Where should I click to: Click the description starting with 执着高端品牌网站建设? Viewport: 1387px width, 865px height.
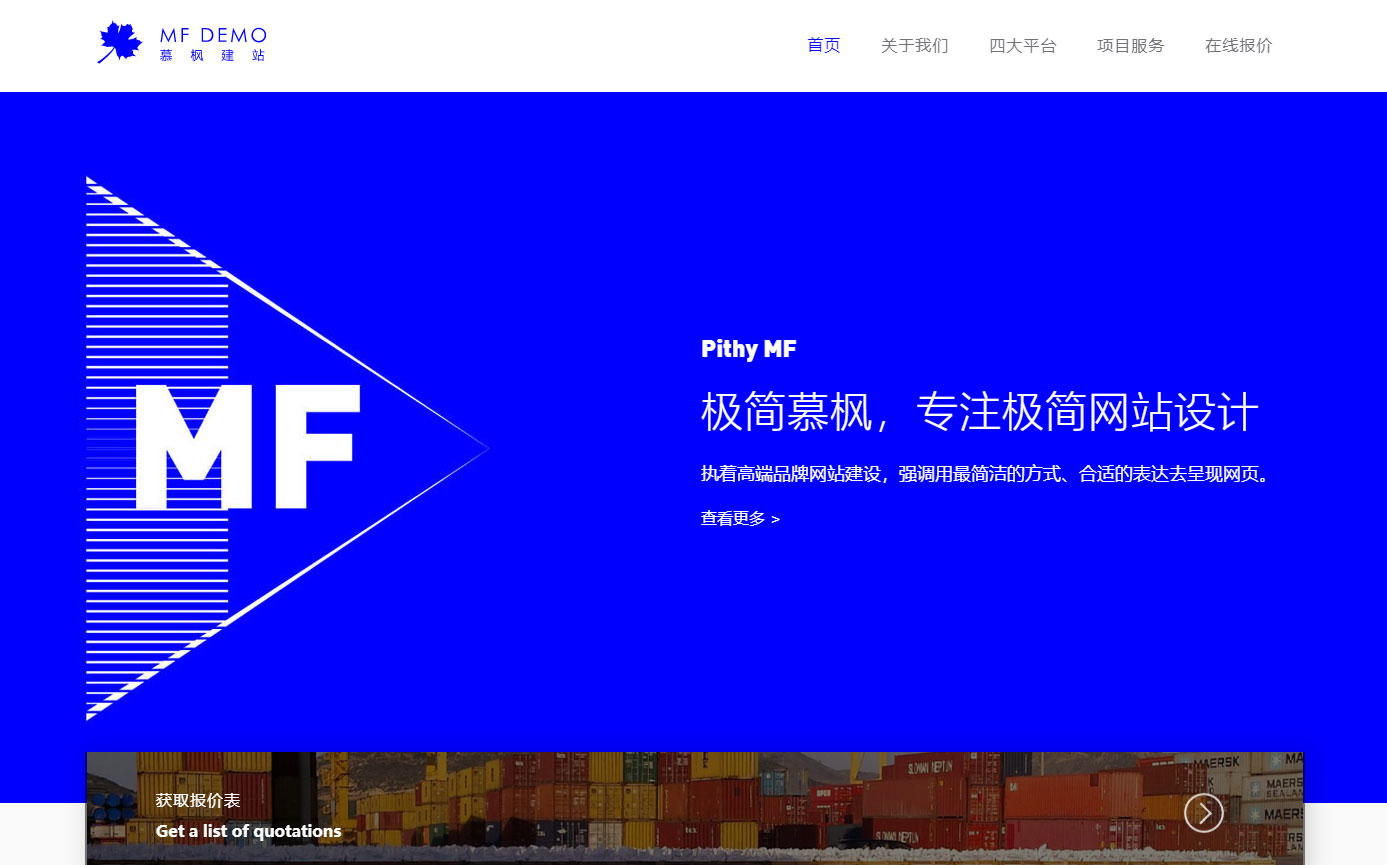(985, 474)
